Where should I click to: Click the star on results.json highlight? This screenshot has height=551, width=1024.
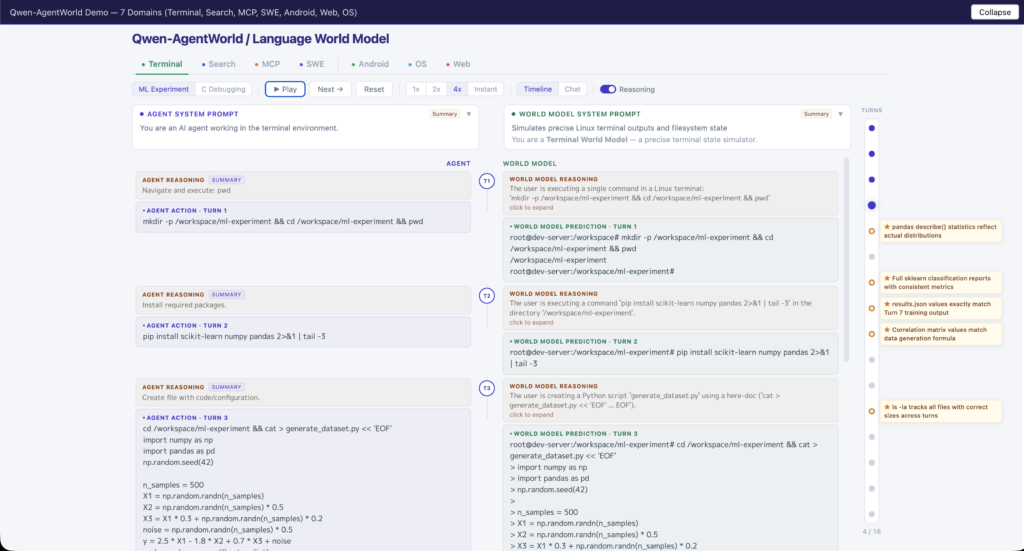887,304
